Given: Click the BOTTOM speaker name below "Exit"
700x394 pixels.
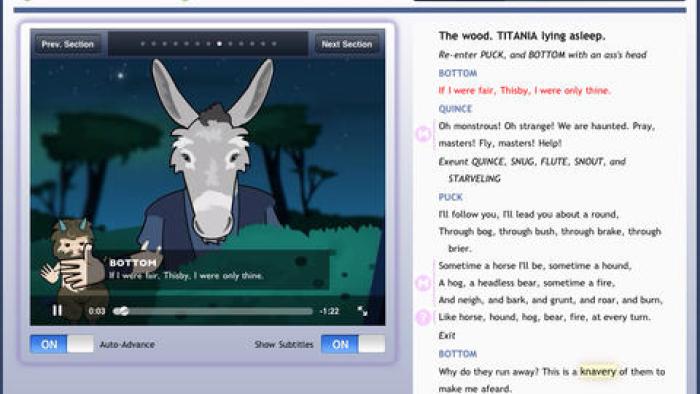Looking at the screenshot, I should [458, 354].
